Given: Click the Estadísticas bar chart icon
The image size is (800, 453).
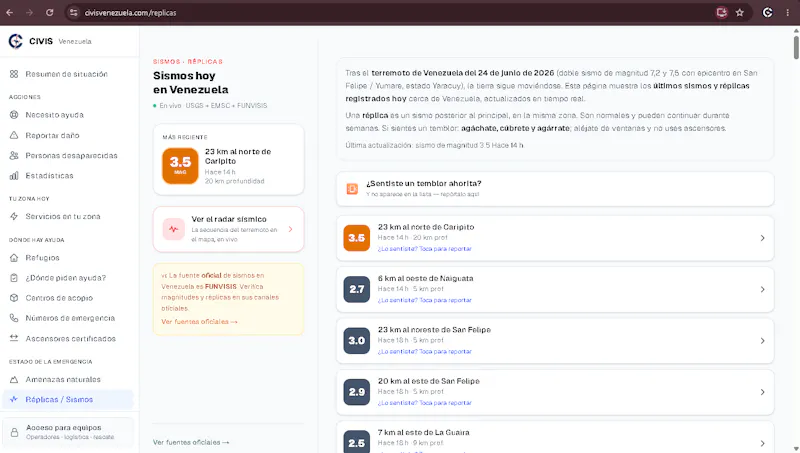Looking at the screenshot, I should [14, 176].
